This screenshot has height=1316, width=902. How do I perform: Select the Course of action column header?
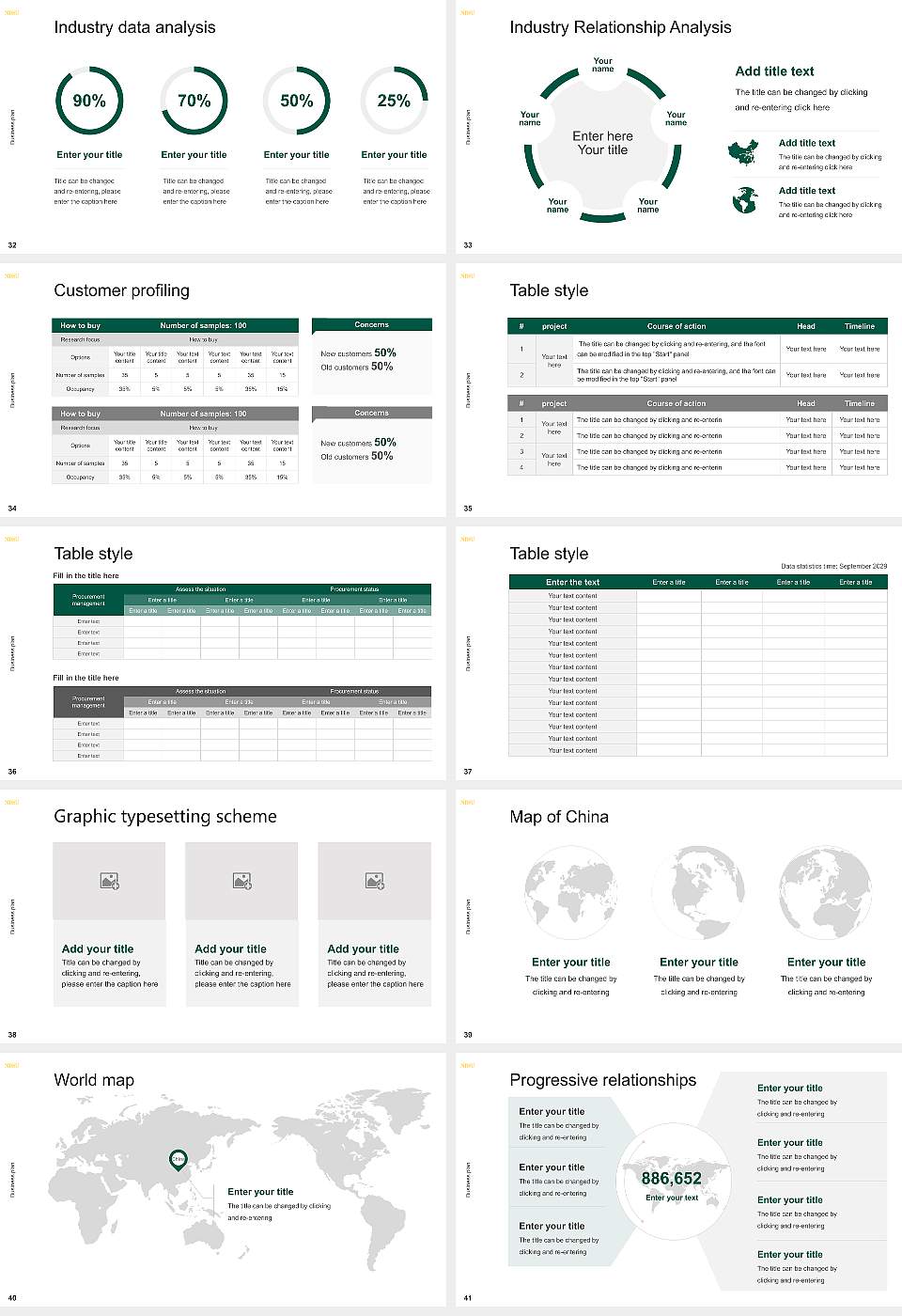pos(676,326)
